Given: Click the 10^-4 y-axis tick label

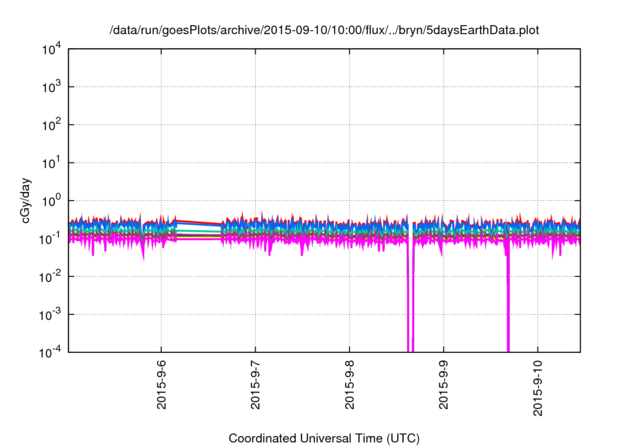Looking at the screenshot, I should (x=50, y=352).
